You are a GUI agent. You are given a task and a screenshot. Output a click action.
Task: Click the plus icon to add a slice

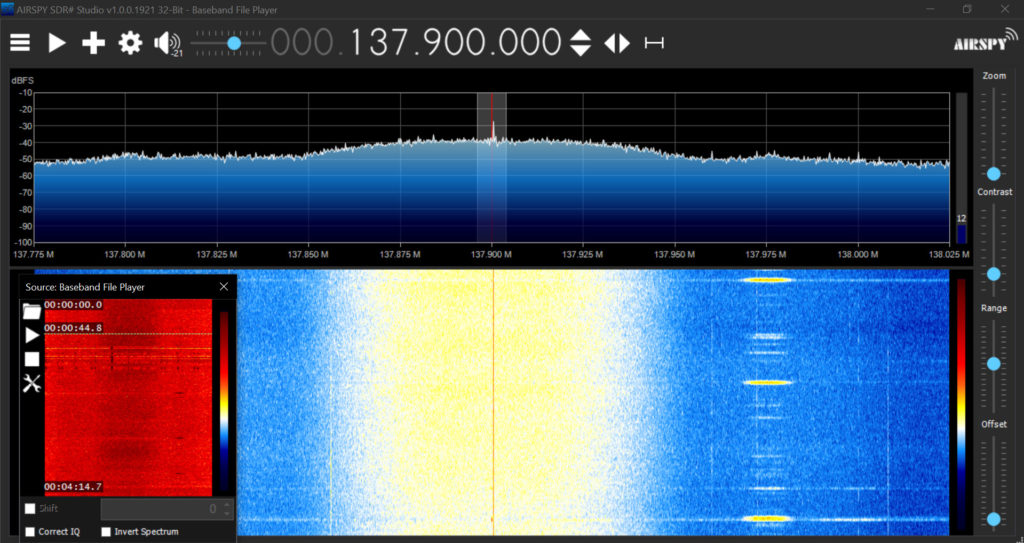(93, 43)
